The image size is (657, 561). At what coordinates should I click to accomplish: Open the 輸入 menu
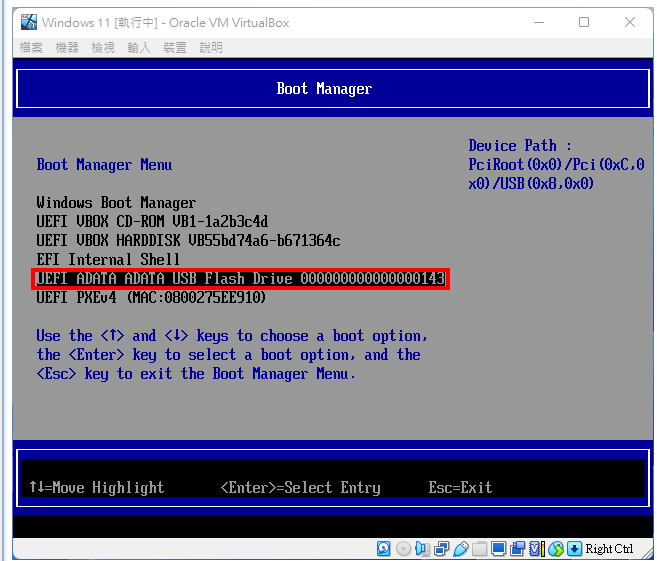coord(139,47)
